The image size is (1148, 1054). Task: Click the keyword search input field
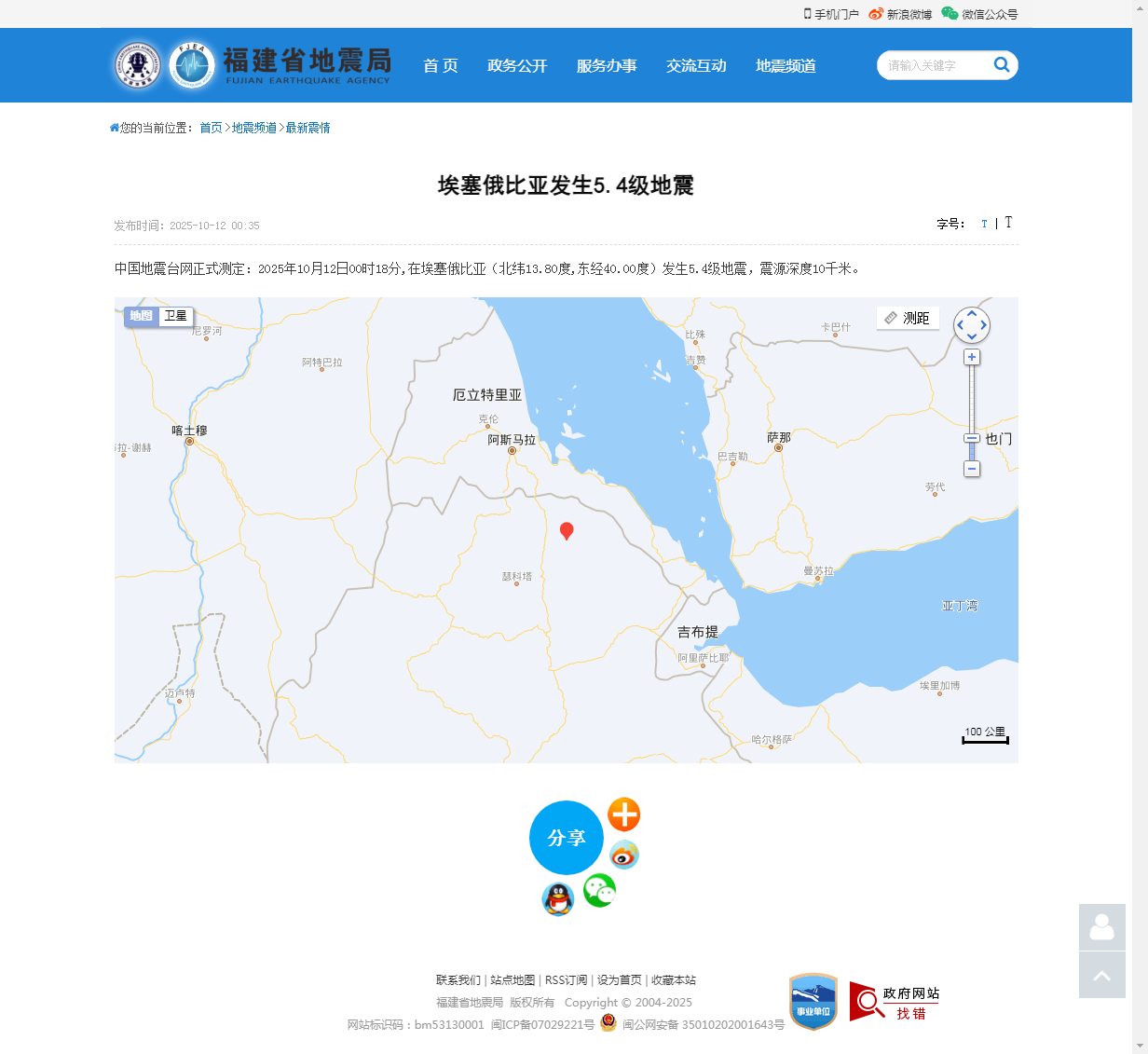(x=932, y=65)
